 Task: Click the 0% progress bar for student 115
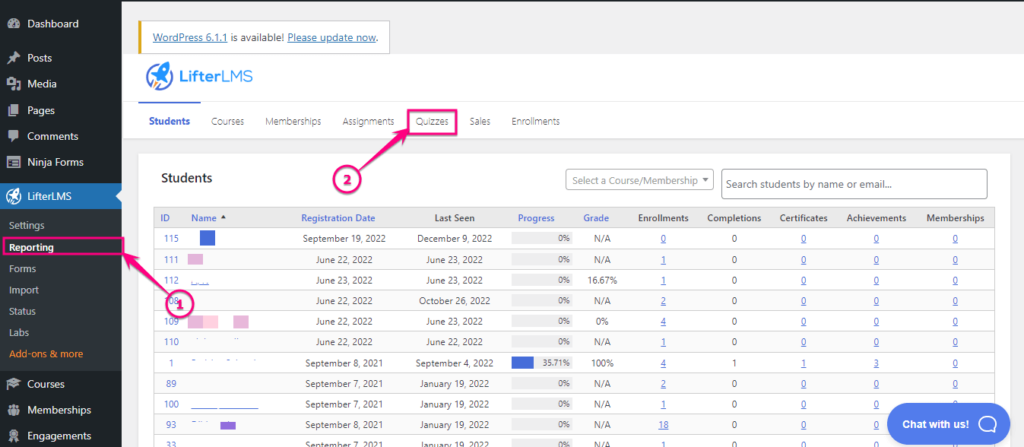tap(541, 239)
